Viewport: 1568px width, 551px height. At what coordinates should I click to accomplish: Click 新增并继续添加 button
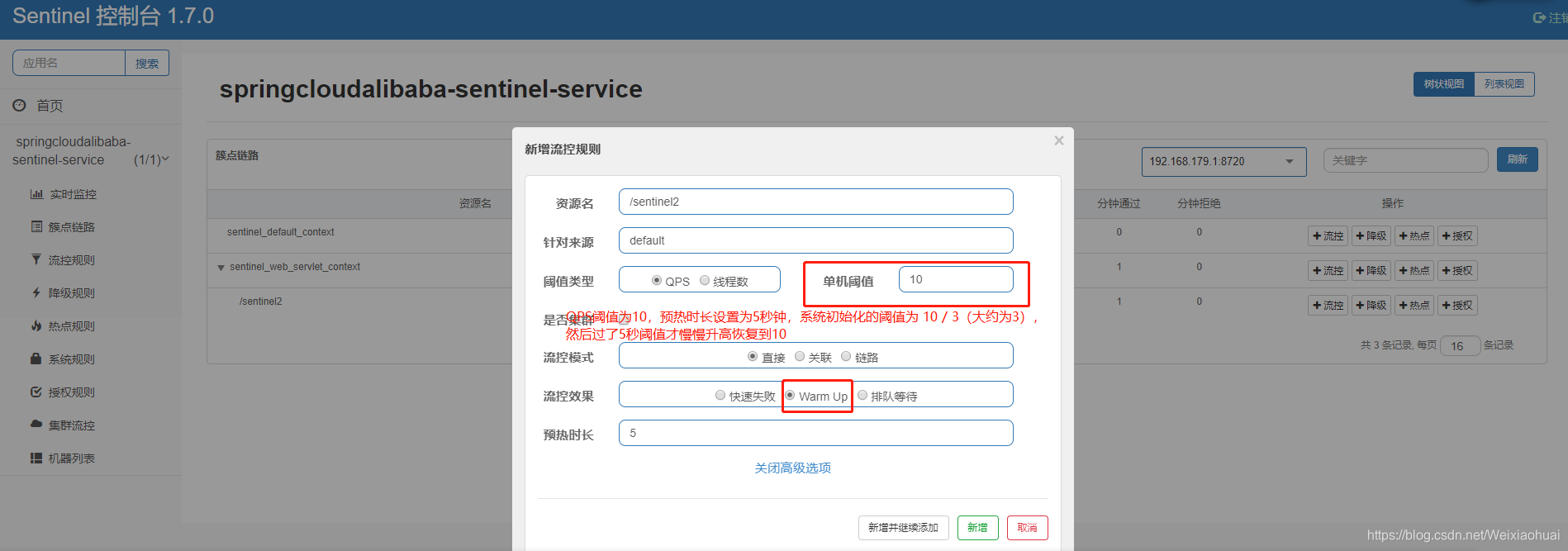pyautogui.click(x=903, y=528)
